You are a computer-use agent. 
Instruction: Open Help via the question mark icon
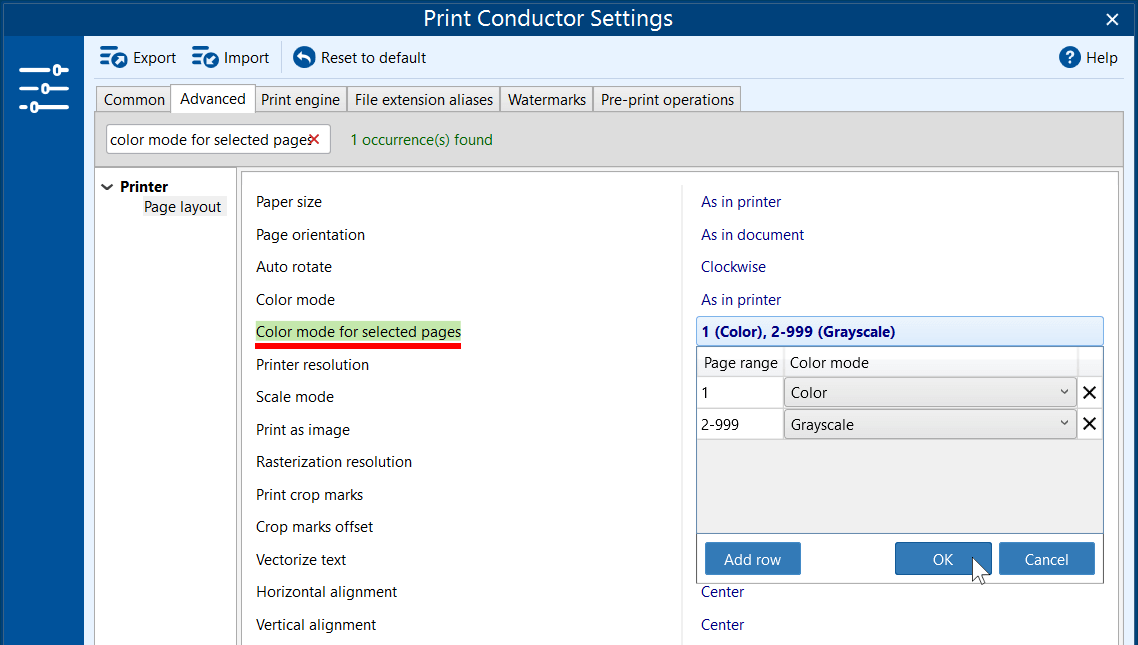[1070, 58]
